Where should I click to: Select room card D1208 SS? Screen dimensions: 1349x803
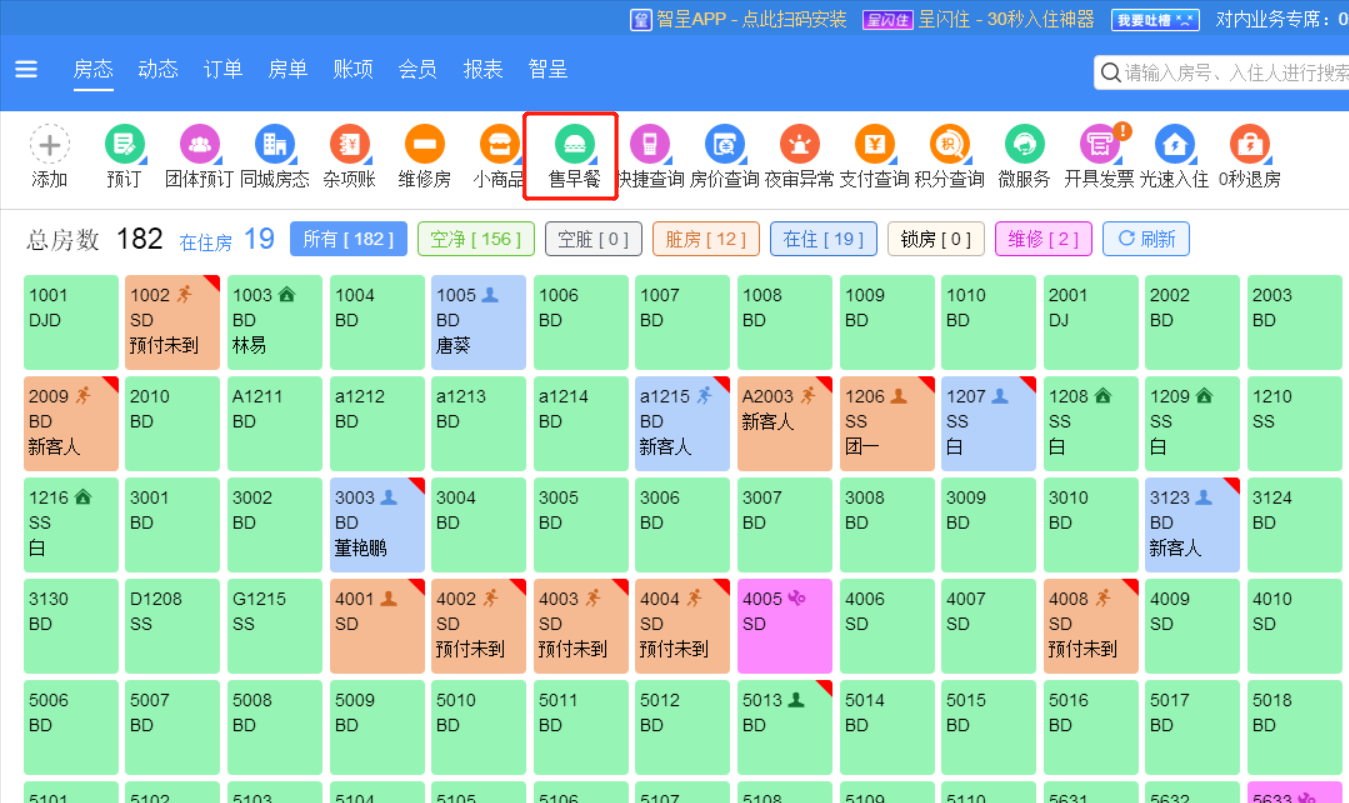click(x=172, y=627)
